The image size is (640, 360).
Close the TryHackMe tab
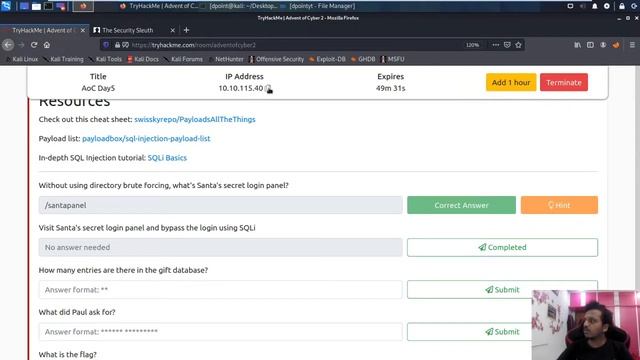coord(83,30)
